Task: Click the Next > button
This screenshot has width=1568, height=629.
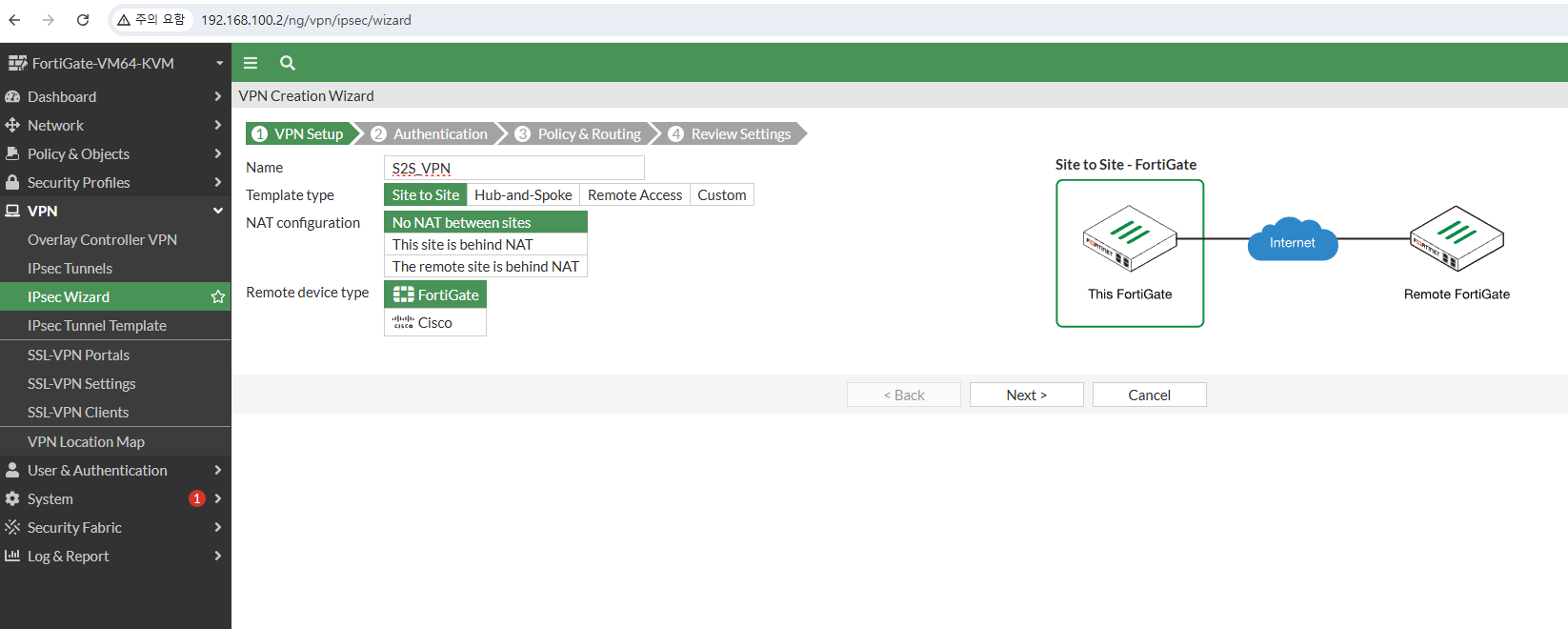Action: click(1026, 395)
